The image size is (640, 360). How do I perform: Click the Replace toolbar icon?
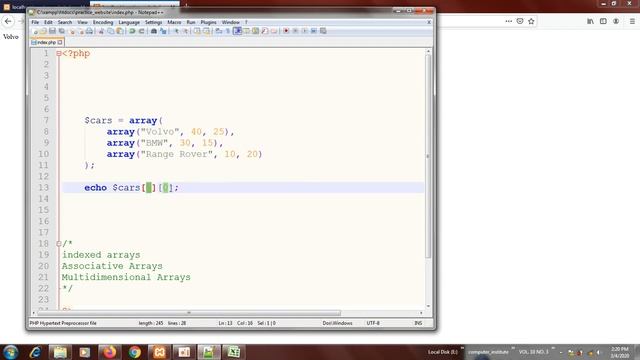coord(163,31)
